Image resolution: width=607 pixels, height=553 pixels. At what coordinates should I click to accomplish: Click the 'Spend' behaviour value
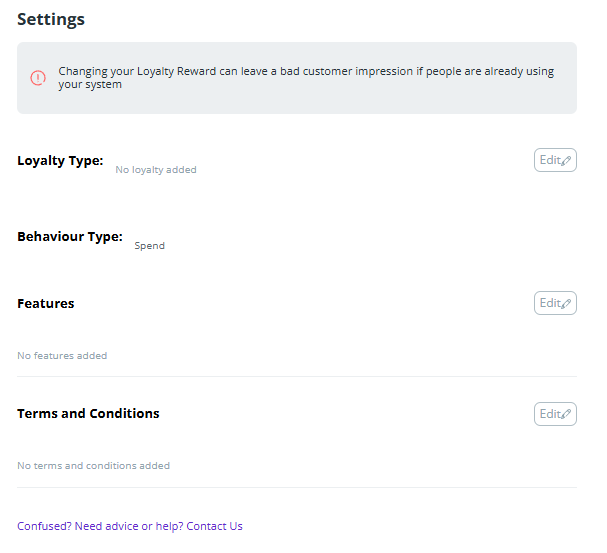point(149,246)
